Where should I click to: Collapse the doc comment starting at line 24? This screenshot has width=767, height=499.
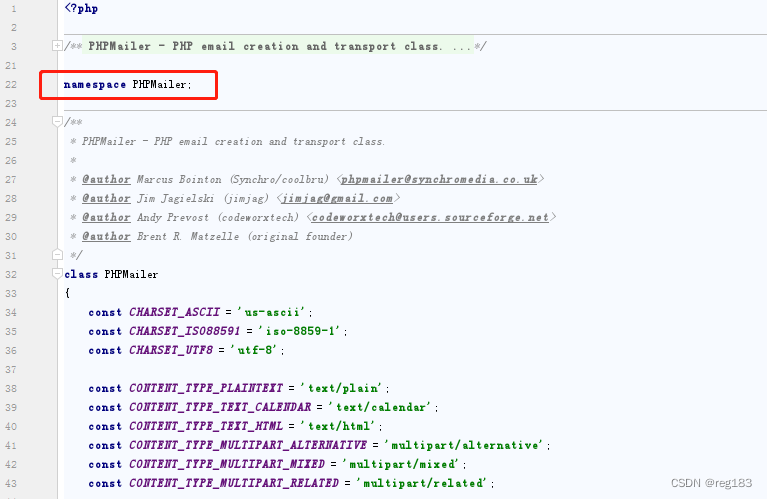[57, 122]
